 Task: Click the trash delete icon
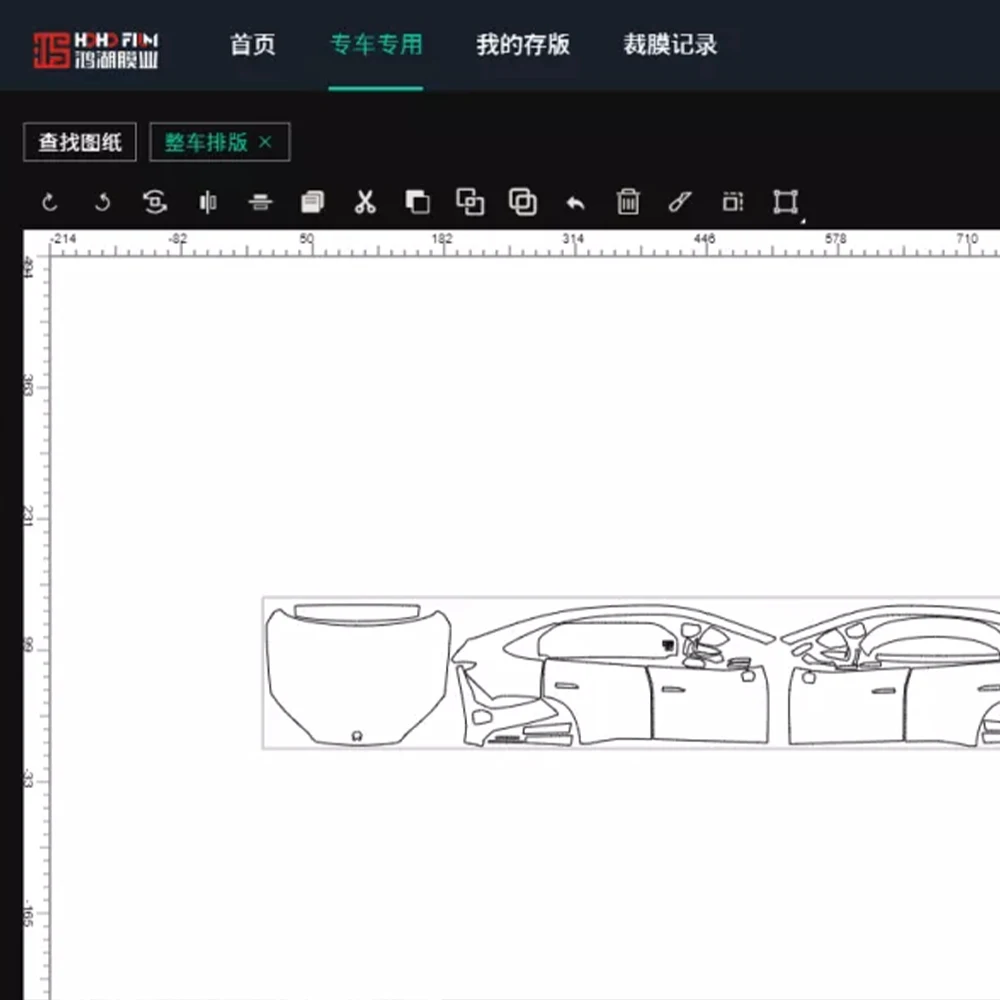(x=628, y=203)
